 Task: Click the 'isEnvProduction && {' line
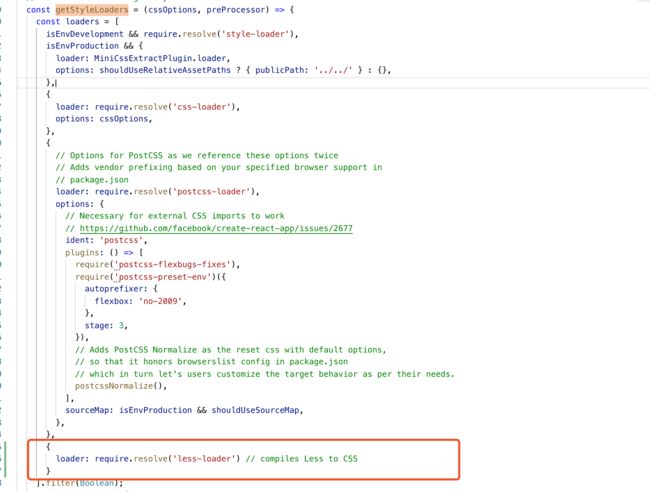94,46
